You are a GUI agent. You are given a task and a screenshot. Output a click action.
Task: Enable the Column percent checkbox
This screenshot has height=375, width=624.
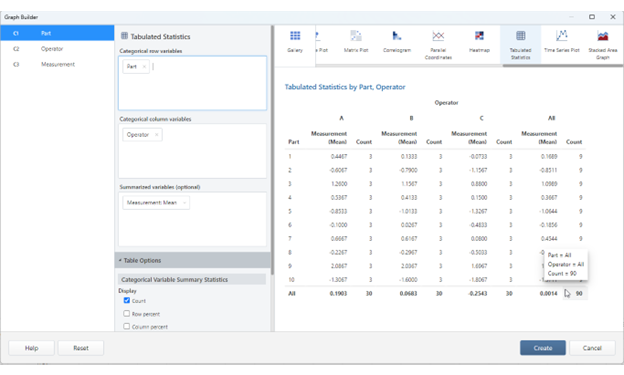click(127, 326)
